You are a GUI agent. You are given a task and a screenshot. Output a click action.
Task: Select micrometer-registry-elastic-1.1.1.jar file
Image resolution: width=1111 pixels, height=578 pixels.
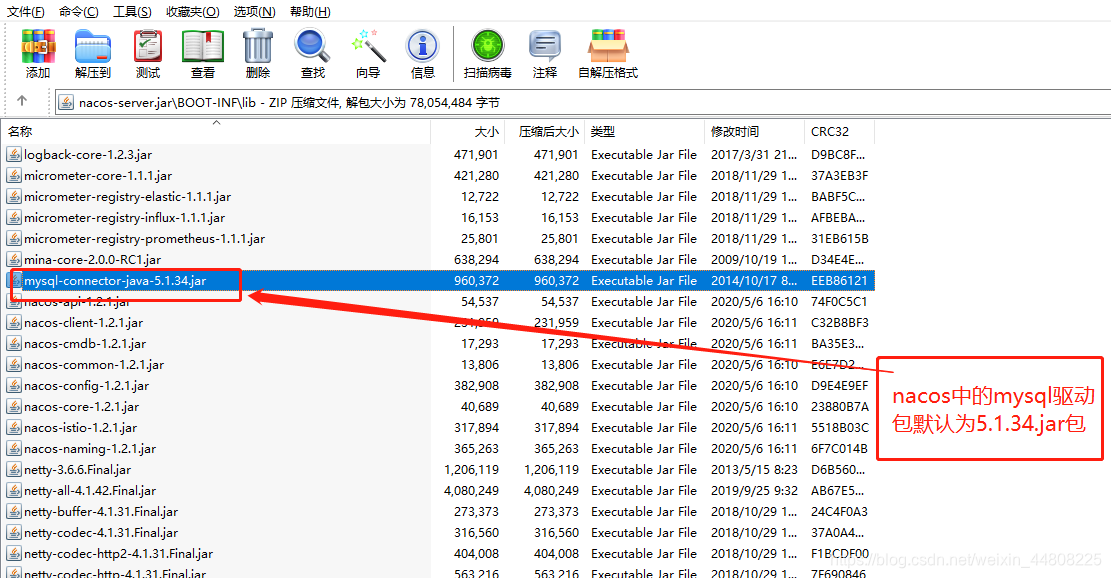point(128,196)
